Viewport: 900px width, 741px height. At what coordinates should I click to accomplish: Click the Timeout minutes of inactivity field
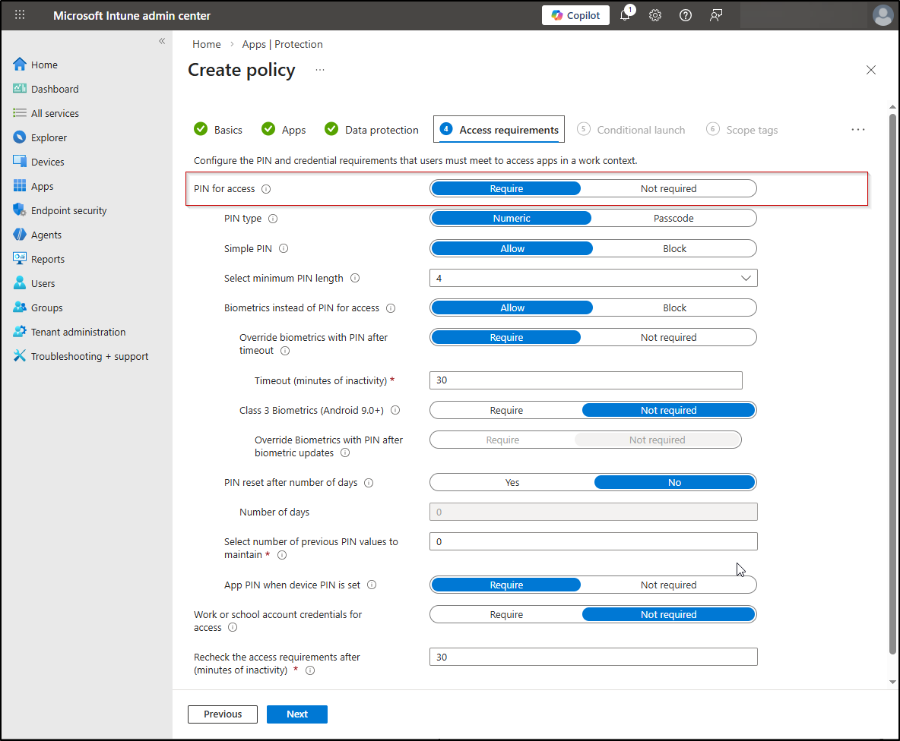pos(586,380)
